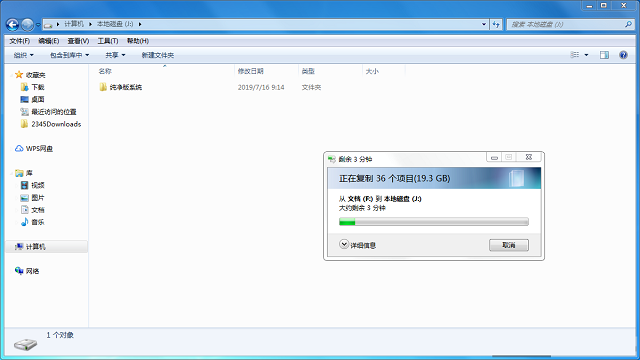
Task: Click the search magnifier icon
Action: click(x=628, y=24)
